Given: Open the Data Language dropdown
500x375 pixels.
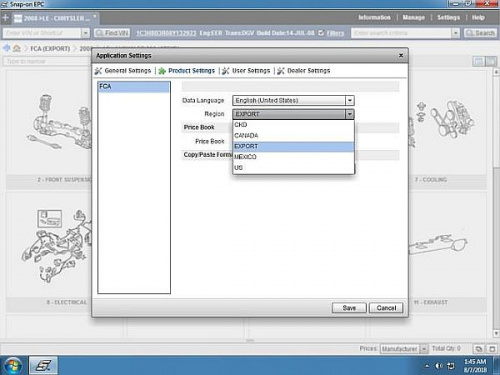Looking at the screenshot, I should coord(293,100).
